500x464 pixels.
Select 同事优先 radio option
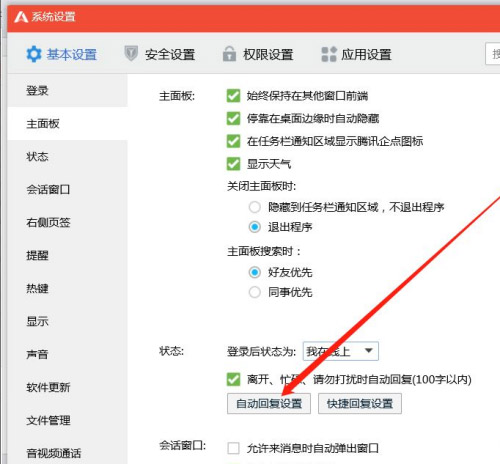pos(255,292)
